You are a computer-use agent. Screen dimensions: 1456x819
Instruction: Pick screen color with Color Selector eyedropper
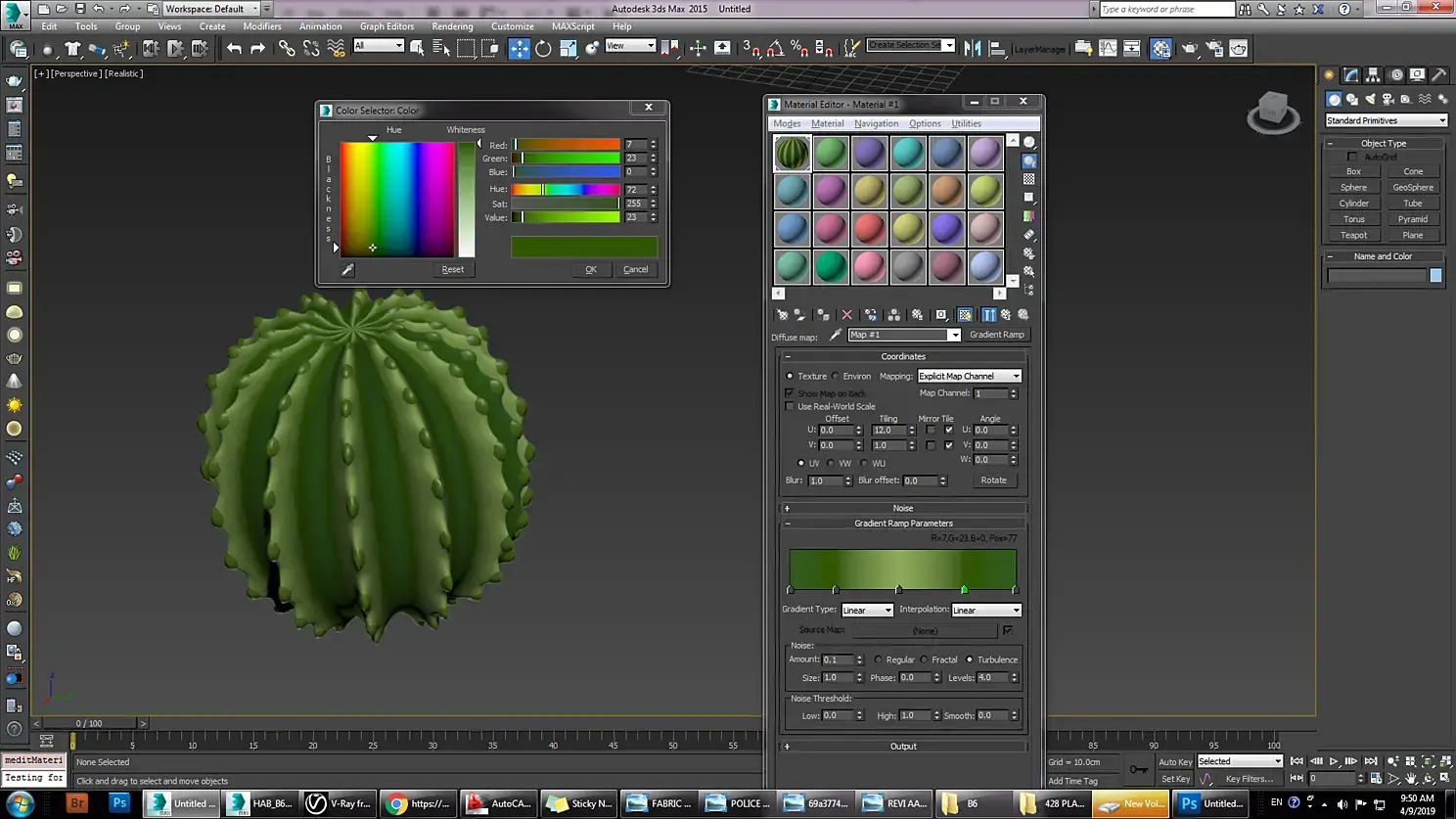tap(347, 269)
